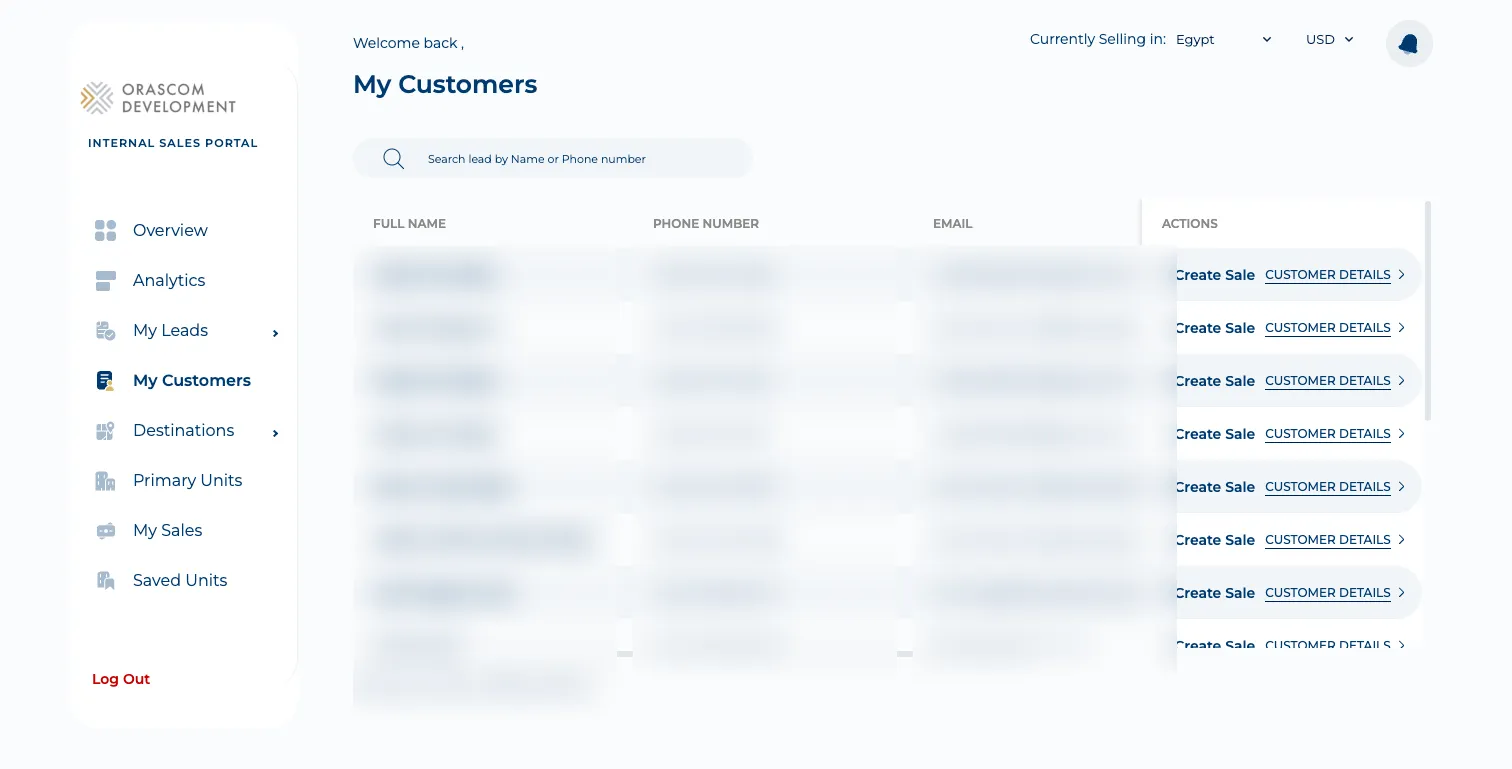Click the ACTIONS column header

pos(1190,224)
